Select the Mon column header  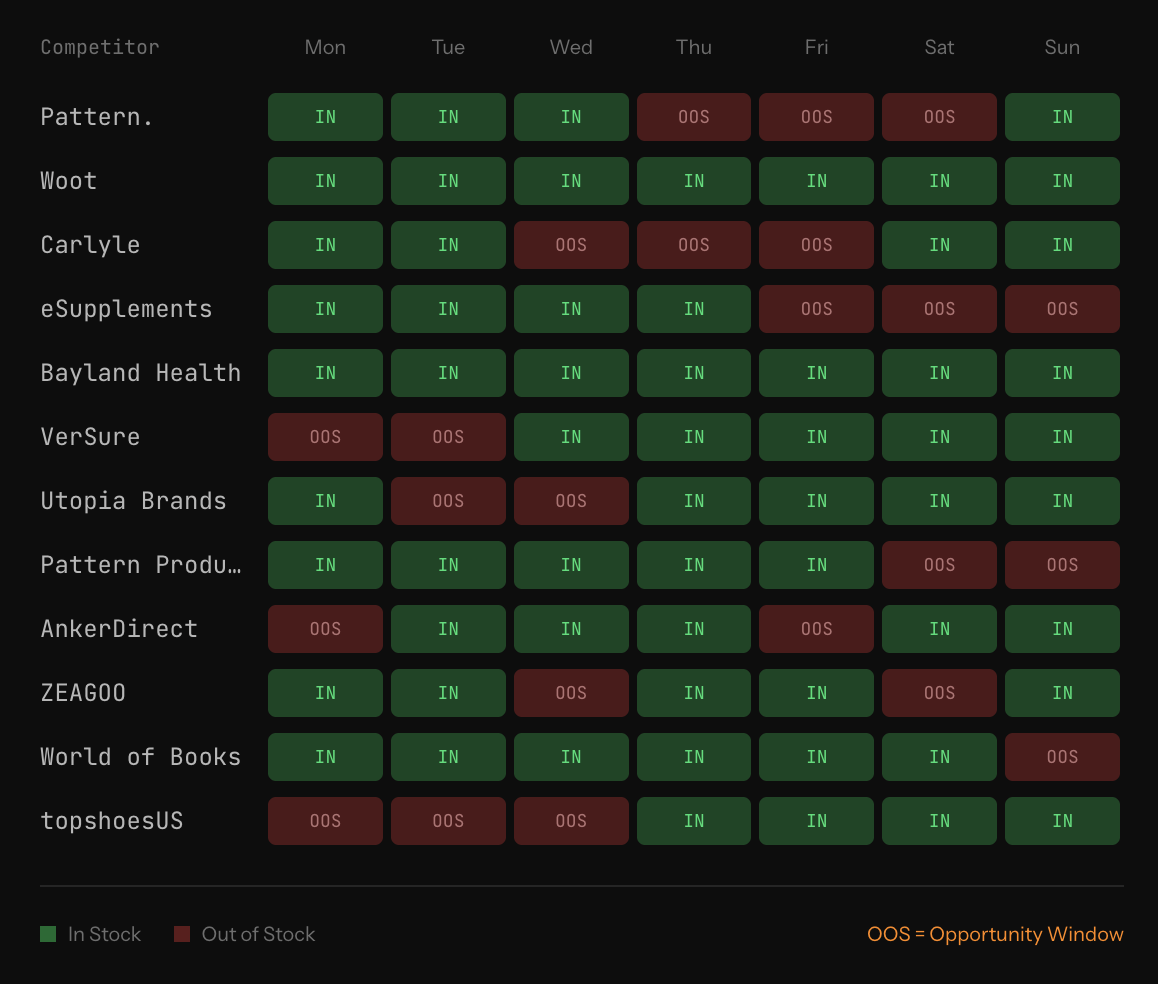click(x=325, y=47)
